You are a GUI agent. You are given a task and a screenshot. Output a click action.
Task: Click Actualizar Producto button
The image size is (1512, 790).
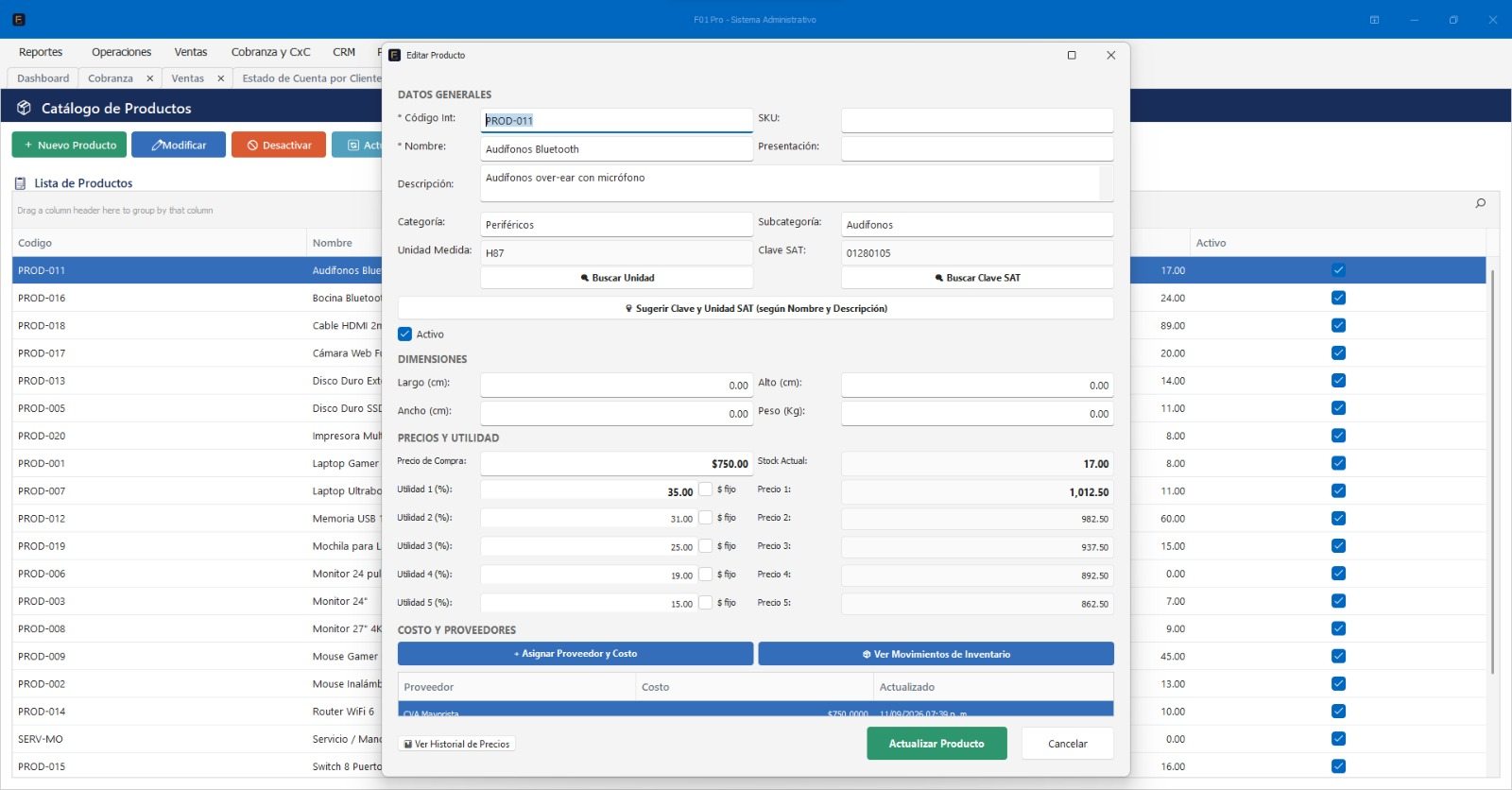tap(936, 744)
